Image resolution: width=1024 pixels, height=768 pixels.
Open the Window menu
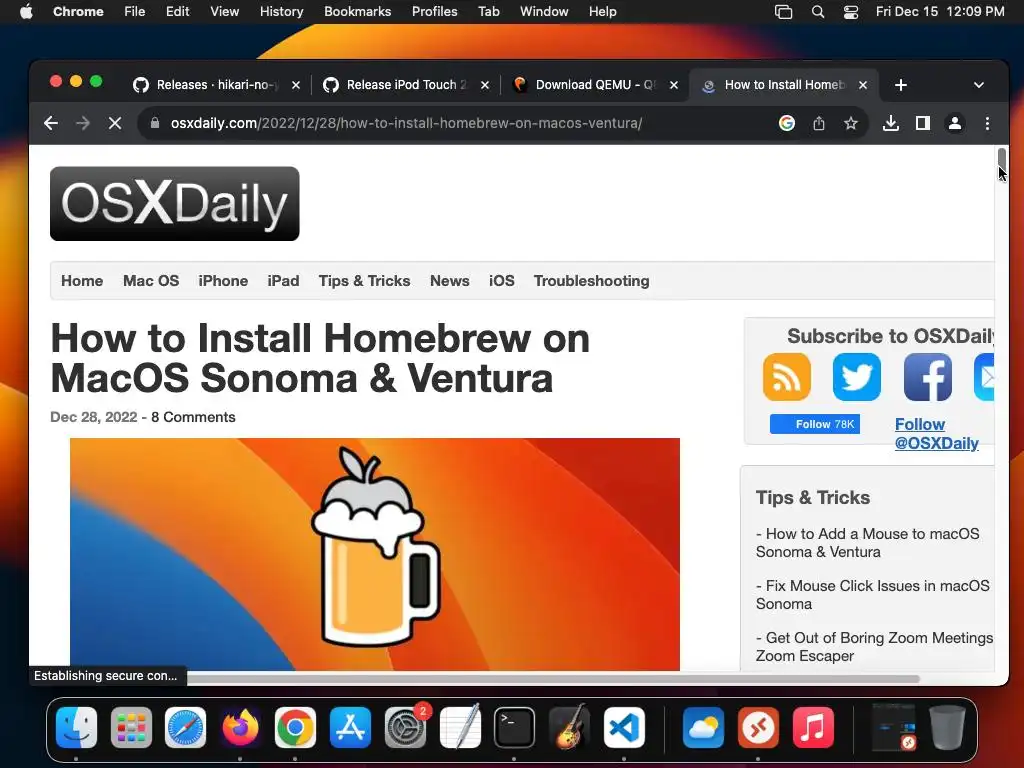coord(544,12)
